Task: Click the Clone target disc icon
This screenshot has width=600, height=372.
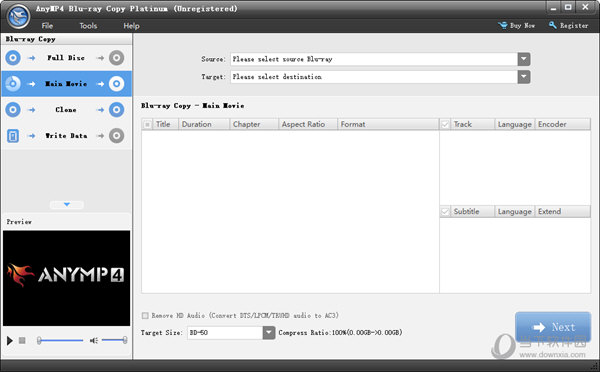Action: coord(116,110)
